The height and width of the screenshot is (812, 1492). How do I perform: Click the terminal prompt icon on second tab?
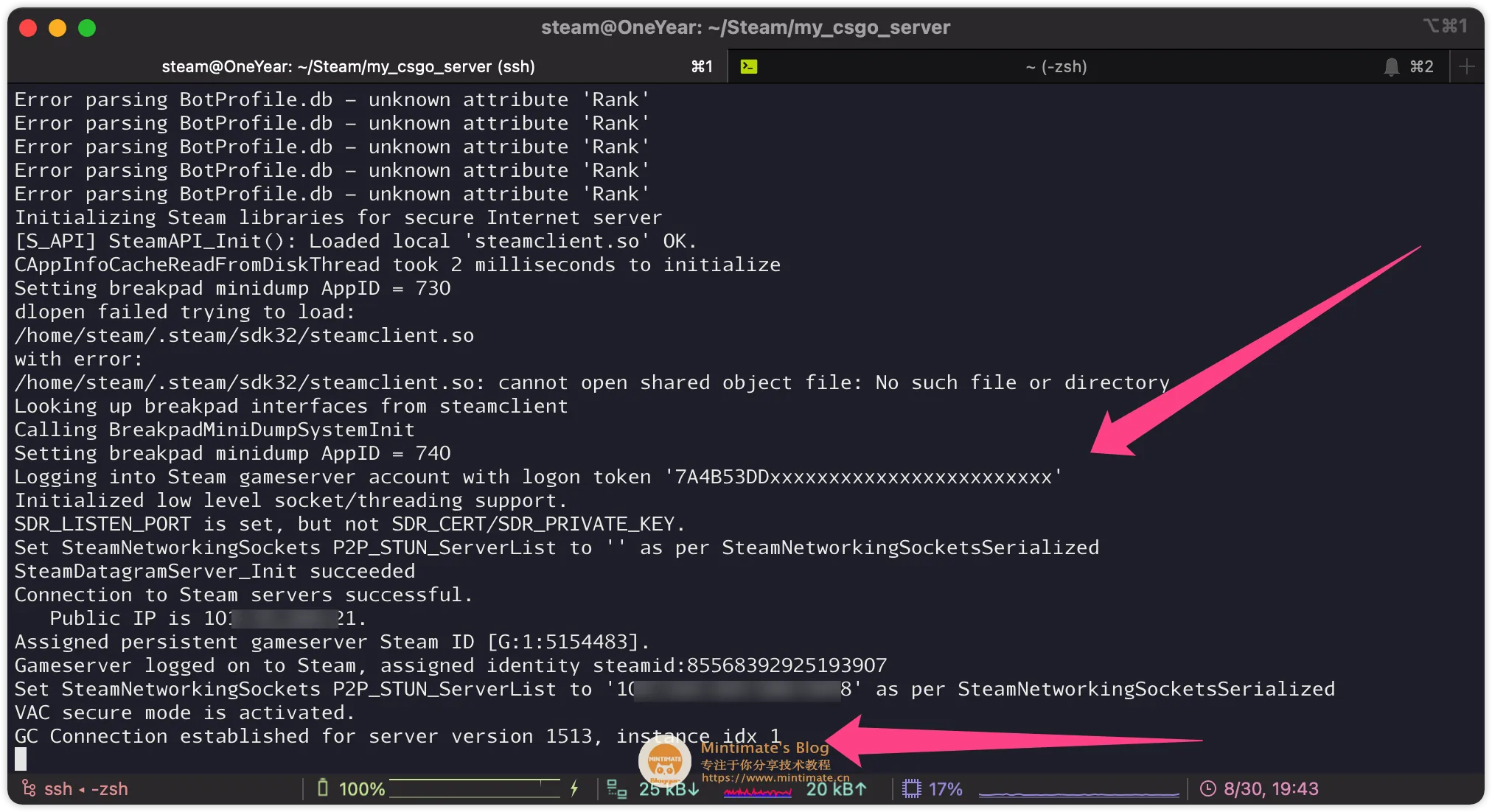click(x=749, y=66)
